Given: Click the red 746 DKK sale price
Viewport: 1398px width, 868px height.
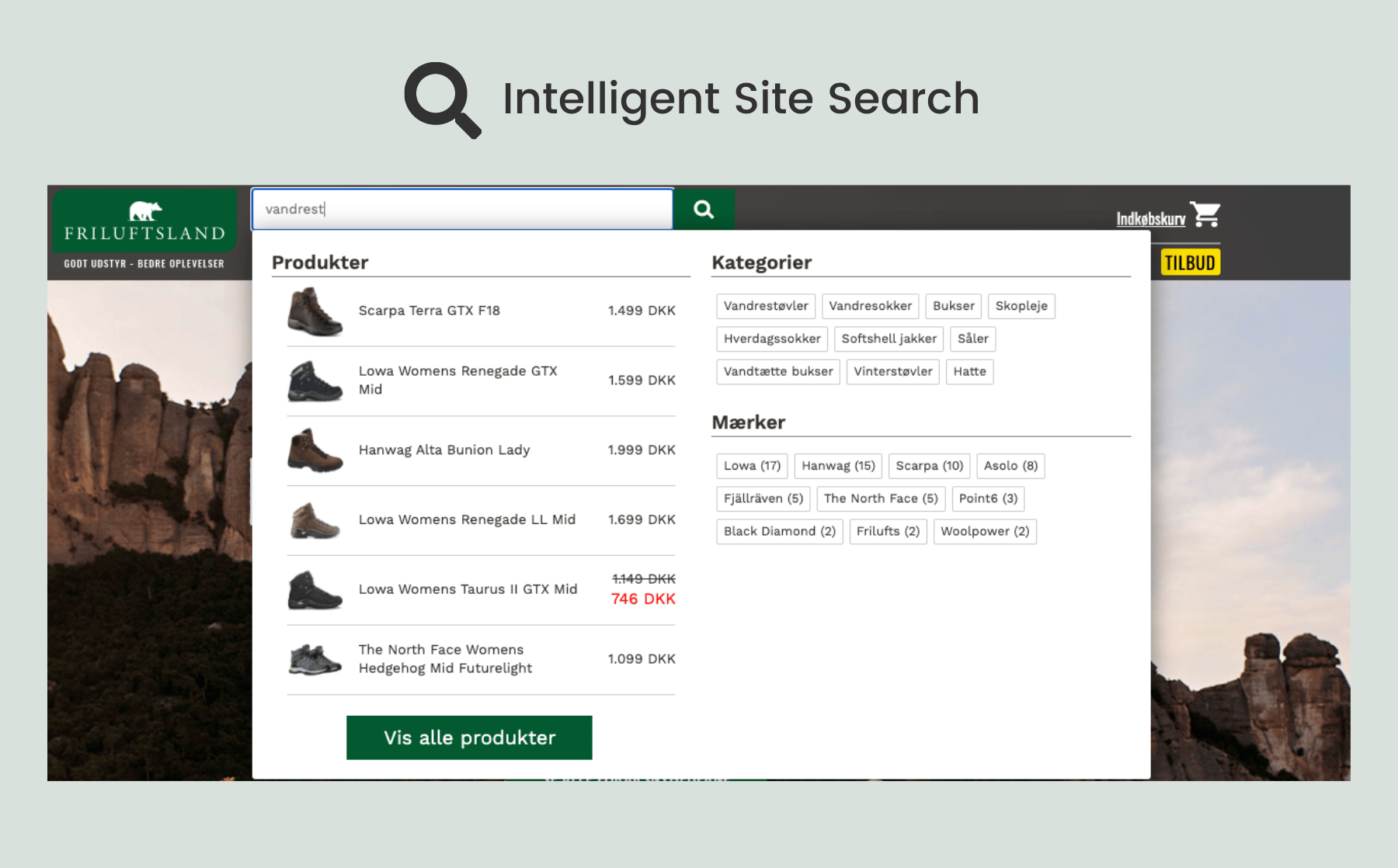Looking at the screenshot, I should (x=643, y=599).
